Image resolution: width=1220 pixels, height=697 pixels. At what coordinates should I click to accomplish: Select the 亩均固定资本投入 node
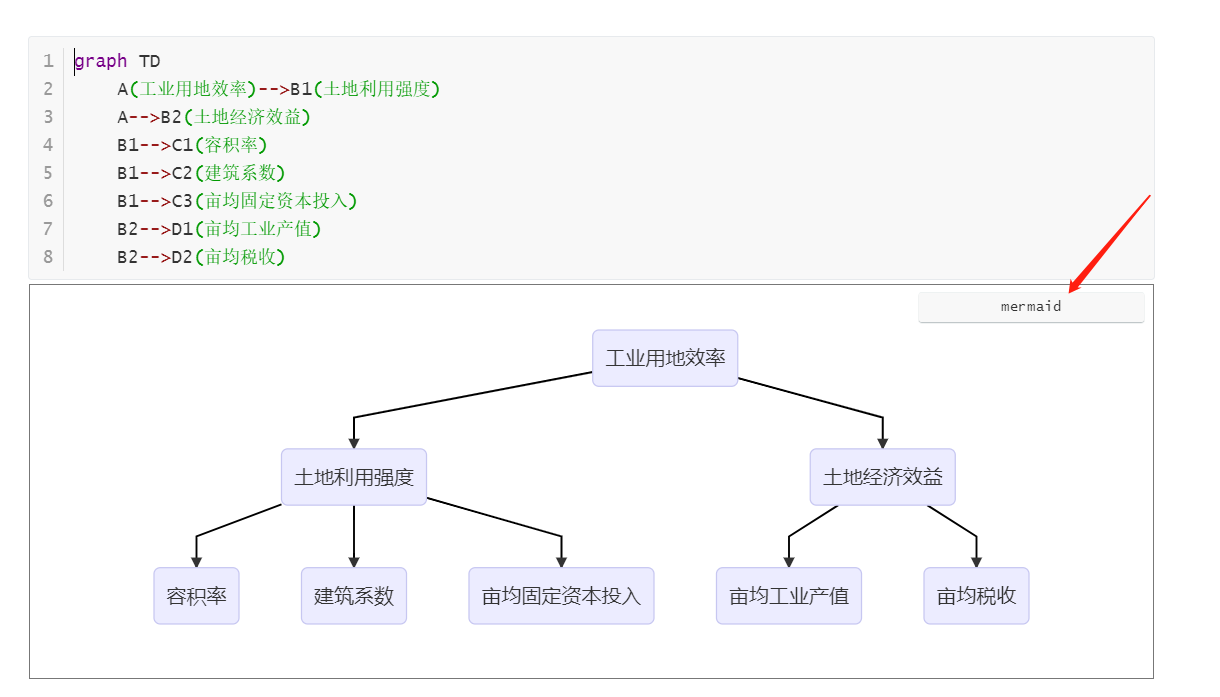(x=561, y=595)
